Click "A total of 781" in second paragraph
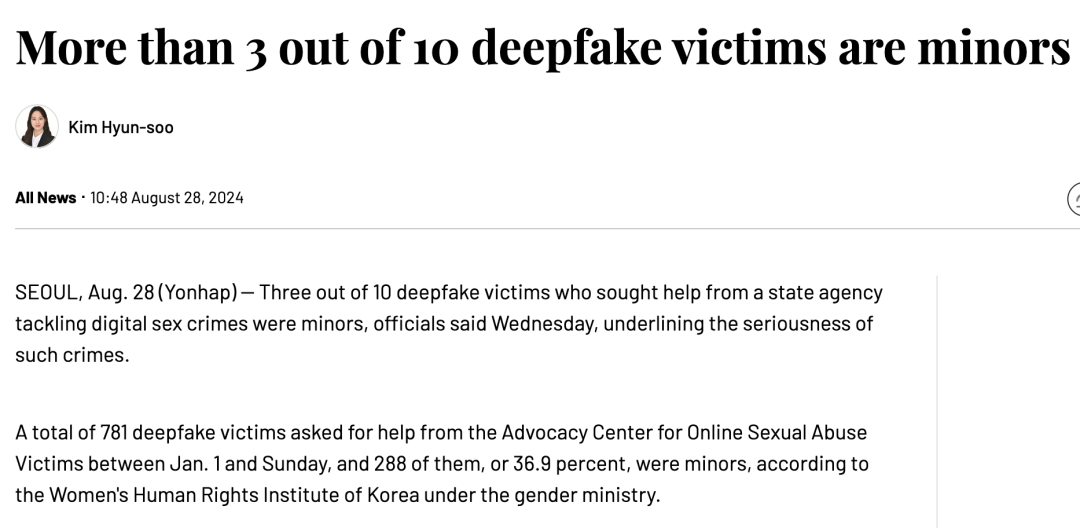The width and height of the screenshot is (1080, 528). (x=70, y=433)
